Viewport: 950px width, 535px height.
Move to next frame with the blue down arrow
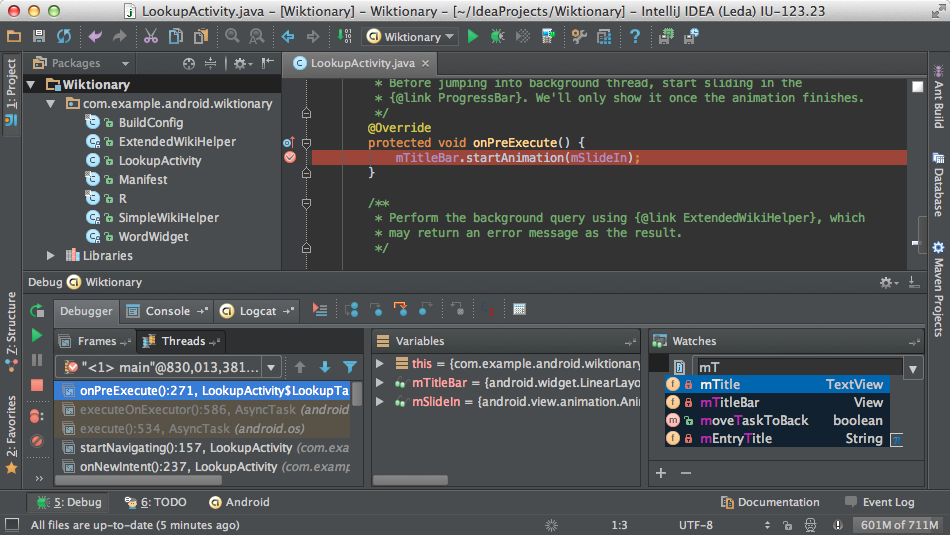click(x=325, y=367)
